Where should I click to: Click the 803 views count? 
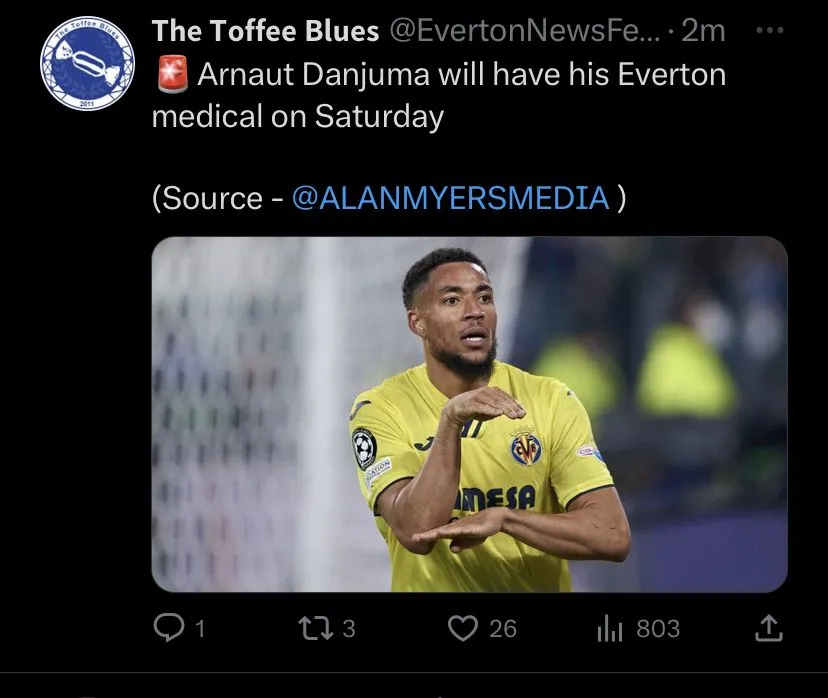(x=658, y=629)
